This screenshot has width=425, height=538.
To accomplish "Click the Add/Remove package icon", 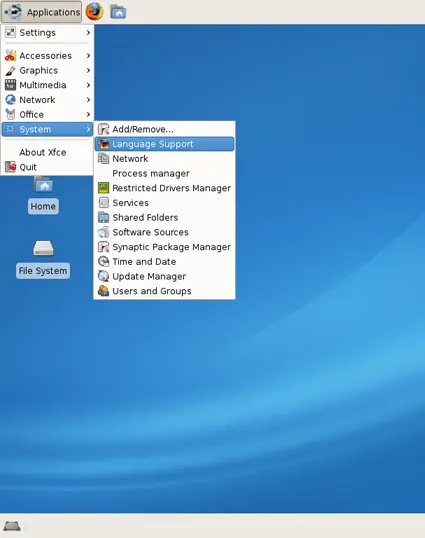I will tap(103, 129).
